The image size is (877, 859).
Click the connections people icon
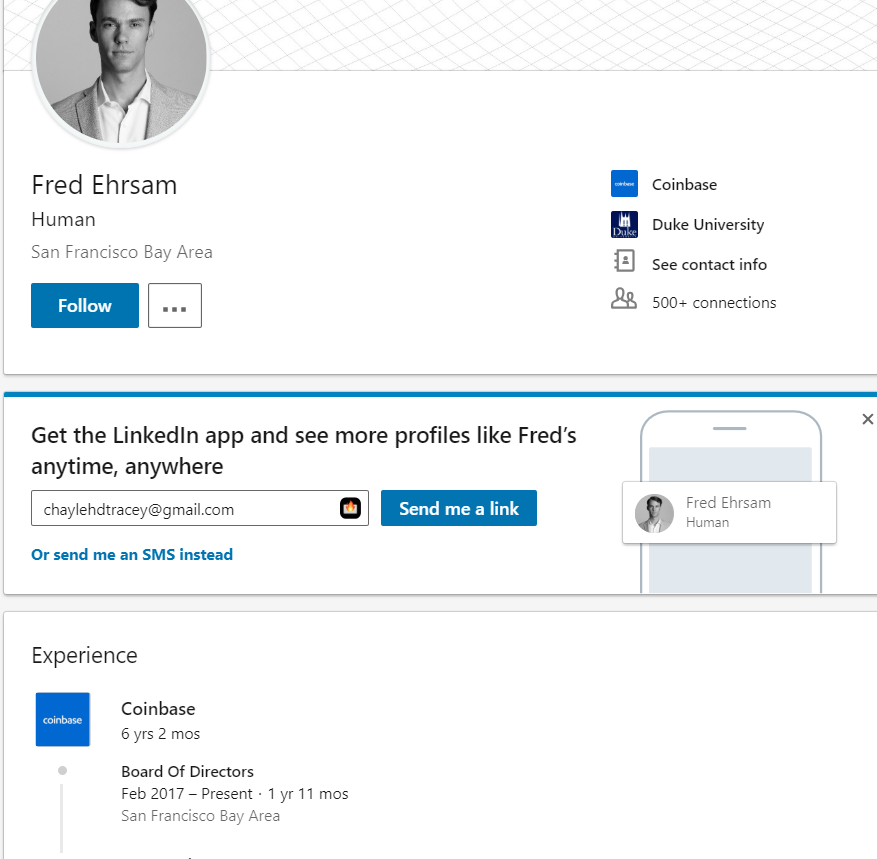coord(624,299)
